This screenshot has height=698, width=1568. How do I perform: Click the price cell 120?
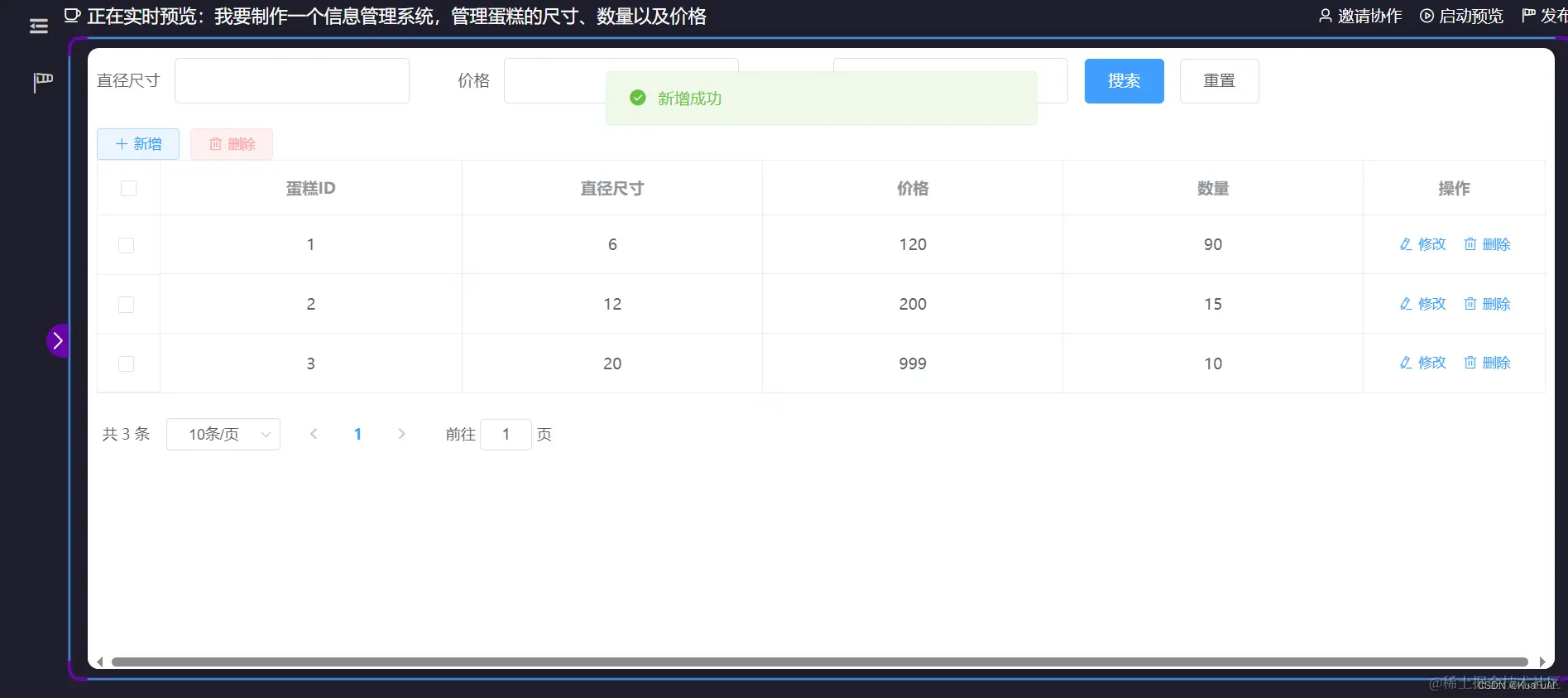pos(913,244)
